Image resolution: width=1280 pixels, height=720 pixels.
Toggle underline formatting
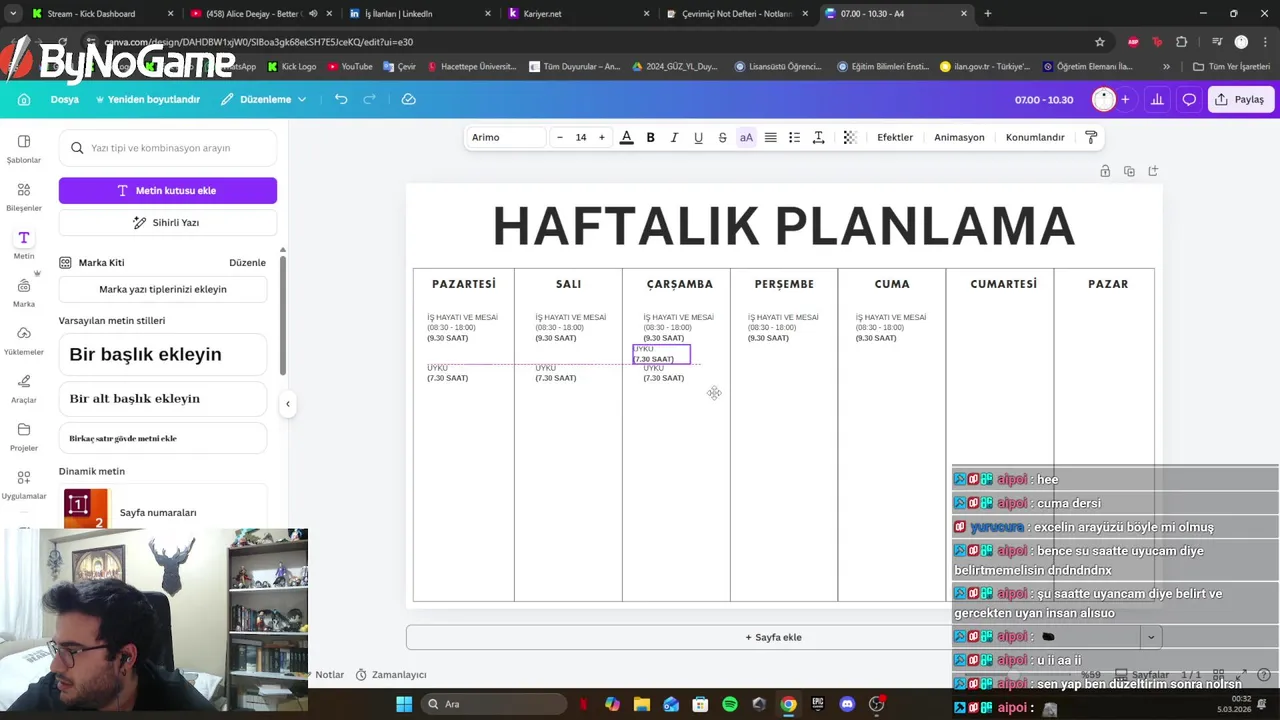pos(698,137)
